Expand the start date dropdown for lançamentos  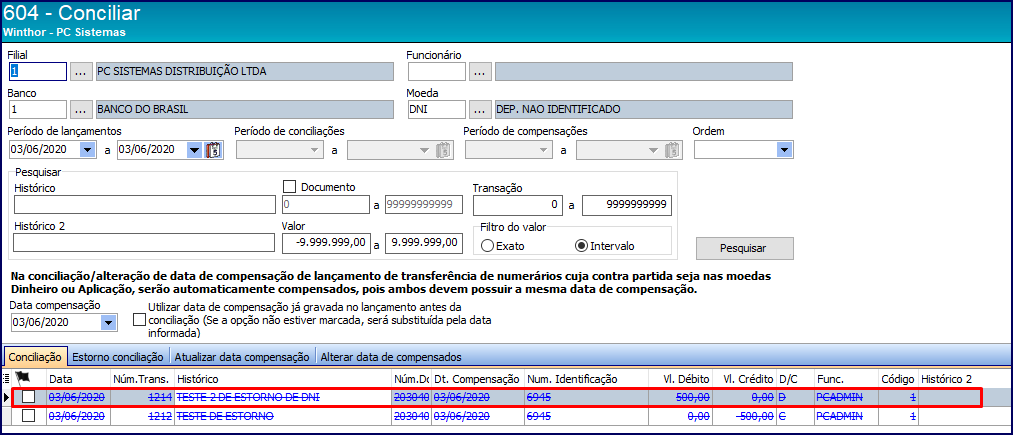87,149
